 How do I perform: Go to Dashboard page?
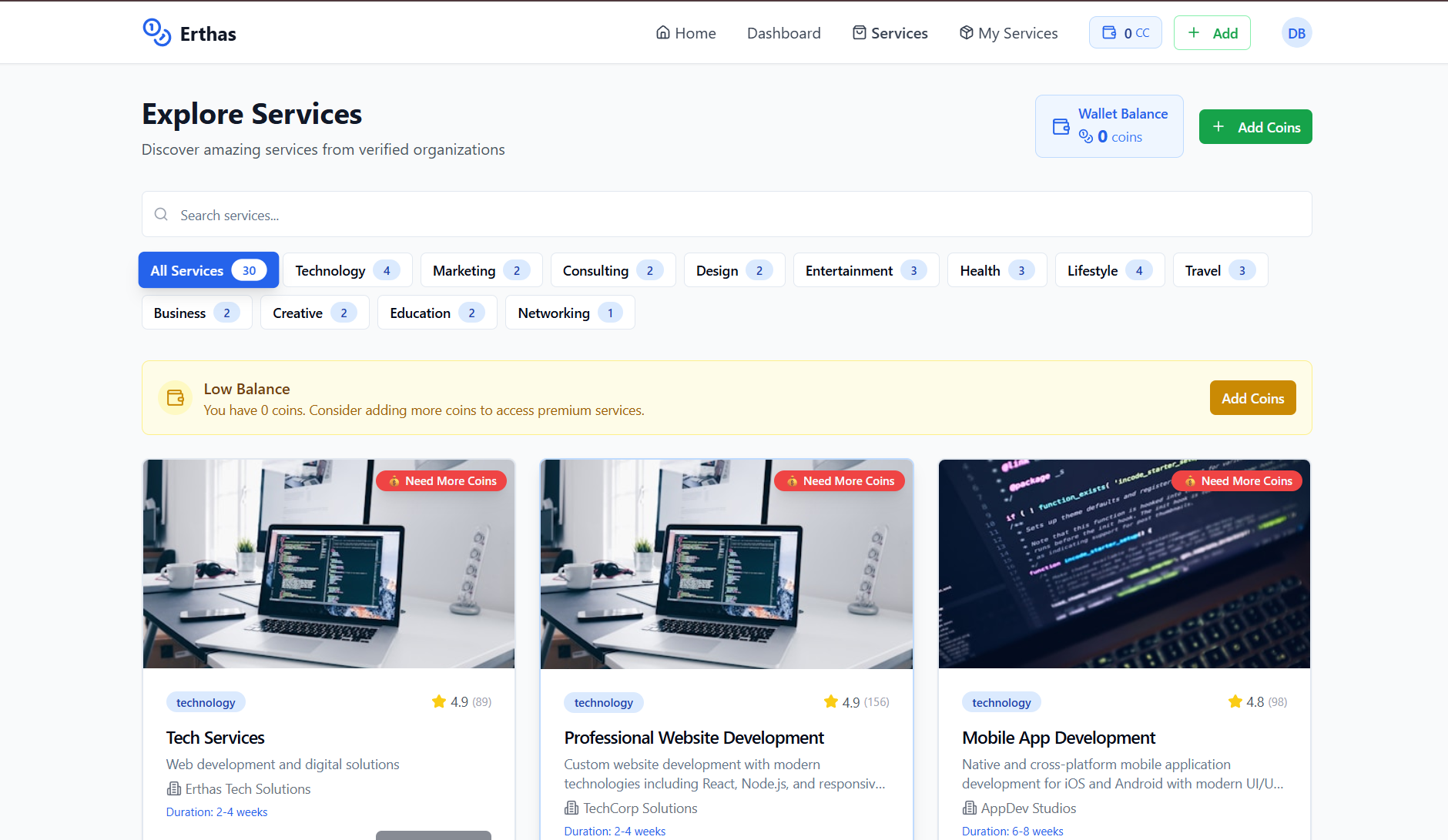coord(783,33)
